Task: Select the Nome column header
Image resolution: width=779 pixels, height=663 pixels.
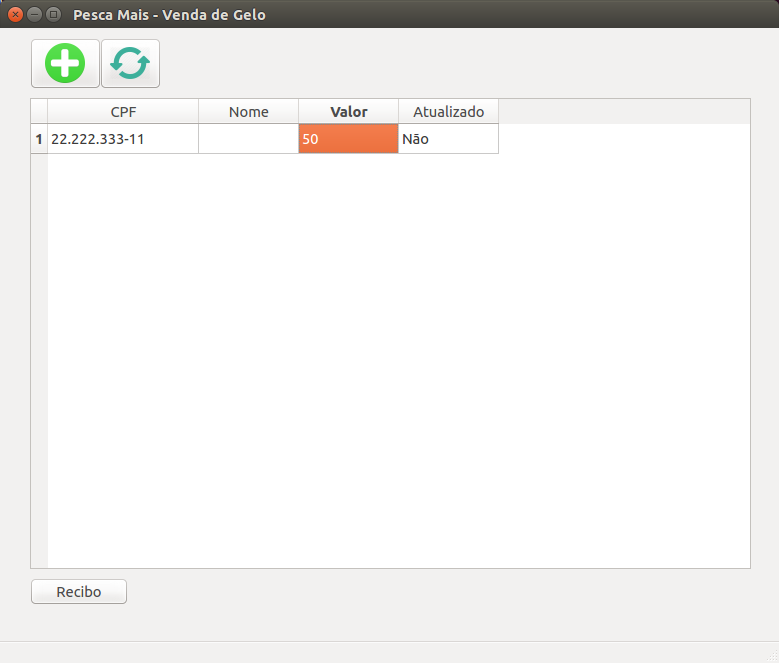Action: (248, 112)
